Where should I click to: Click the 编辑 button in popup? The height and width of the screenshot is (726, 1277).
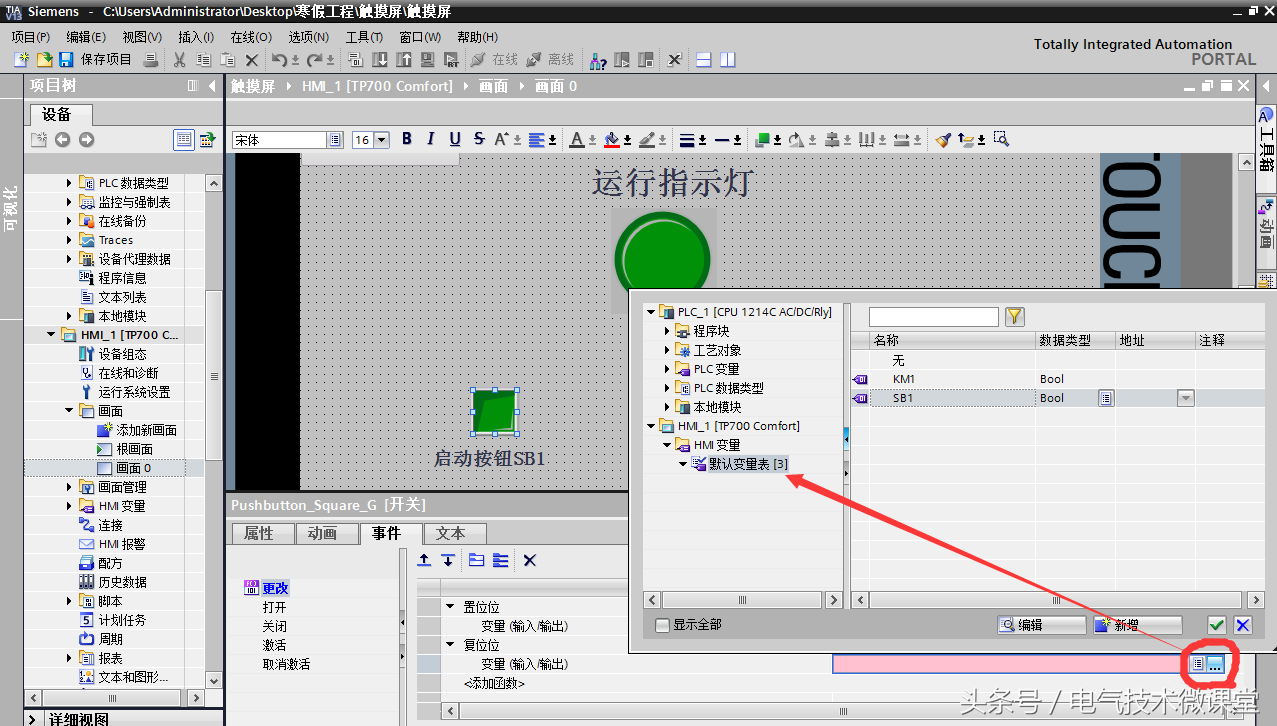pyautogui.click(x=1041, y=625)
